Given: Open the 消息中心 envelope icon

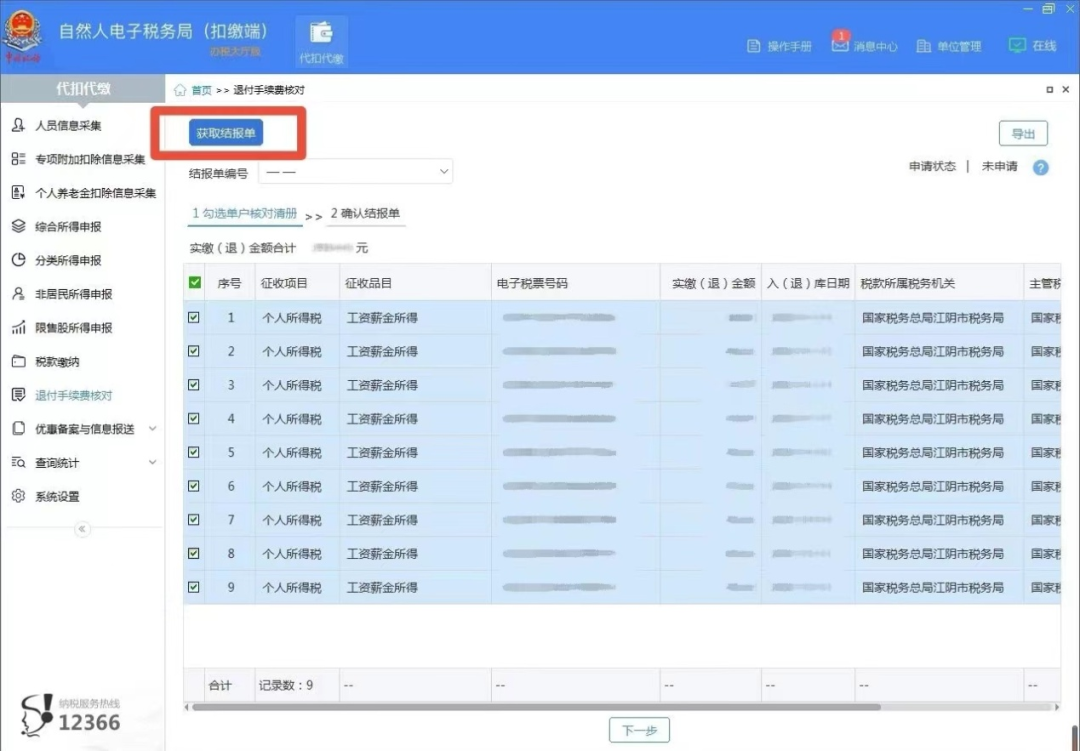Looking at the screenshot, I should pos(840,45).
